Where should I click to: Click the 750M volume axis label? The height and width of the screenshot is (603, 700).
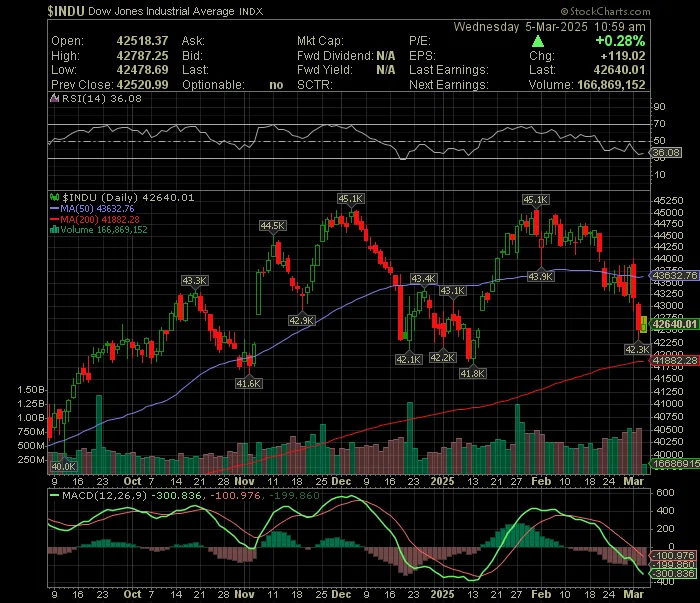coord(31,432)
